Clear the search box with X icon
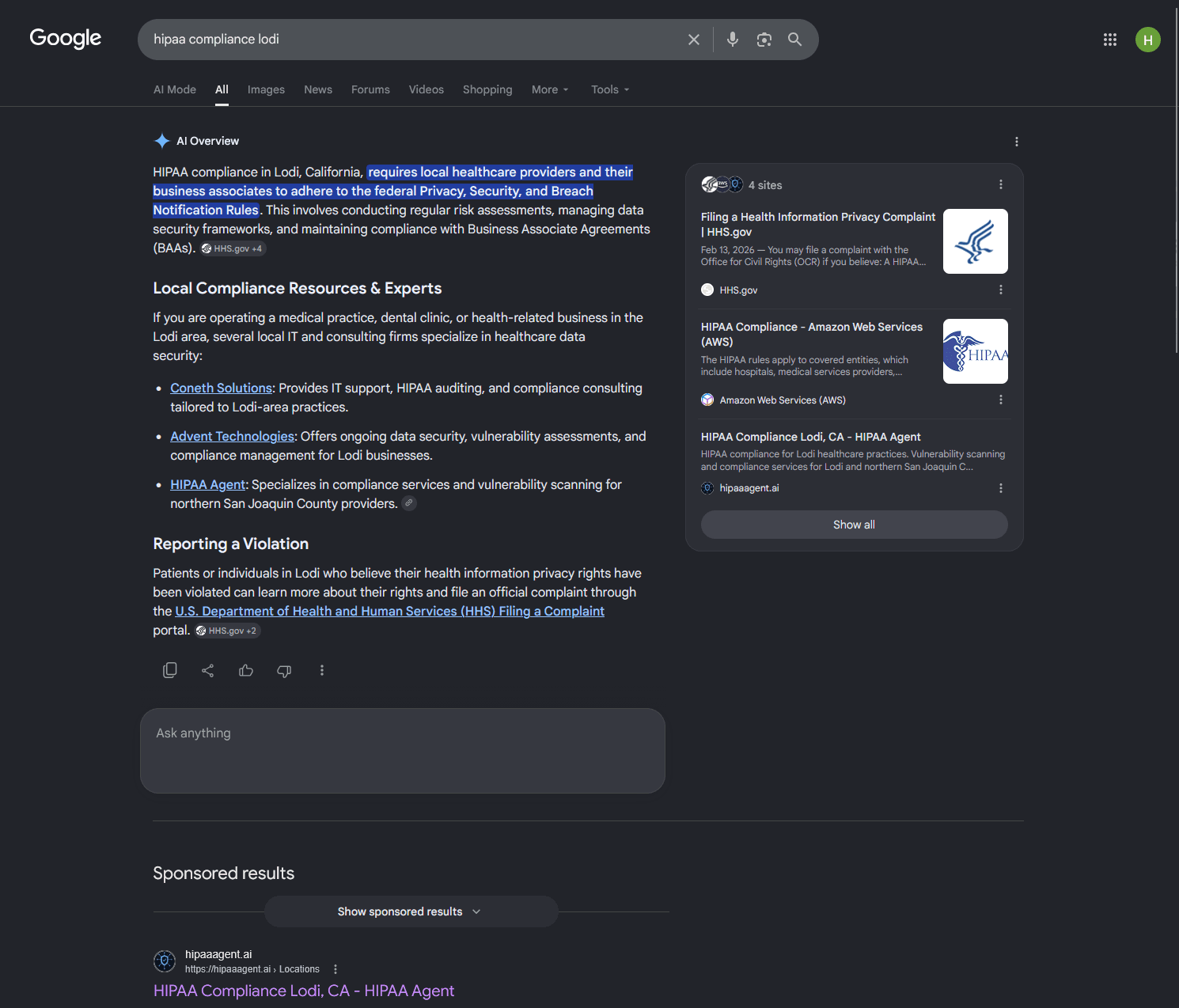 694,40
